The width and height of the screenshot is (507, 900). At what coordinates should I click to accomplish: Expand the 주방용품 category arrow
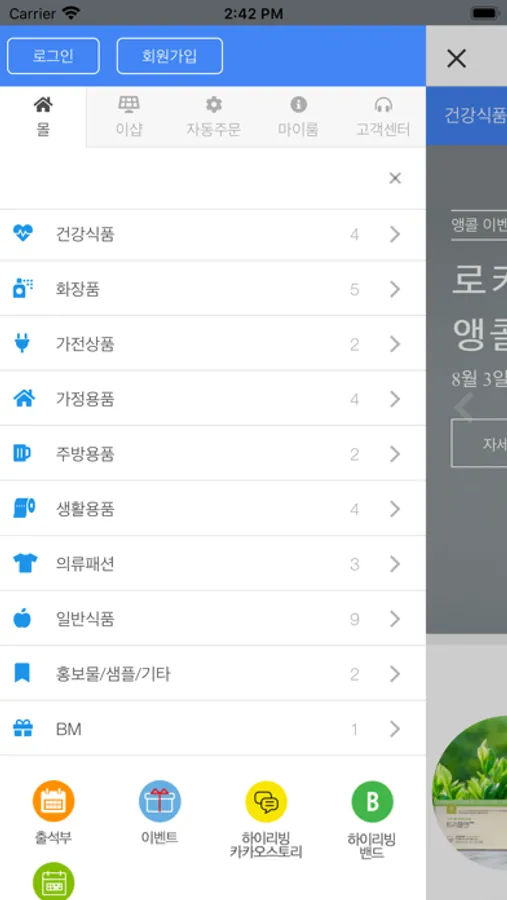click(x=395, y=454)
